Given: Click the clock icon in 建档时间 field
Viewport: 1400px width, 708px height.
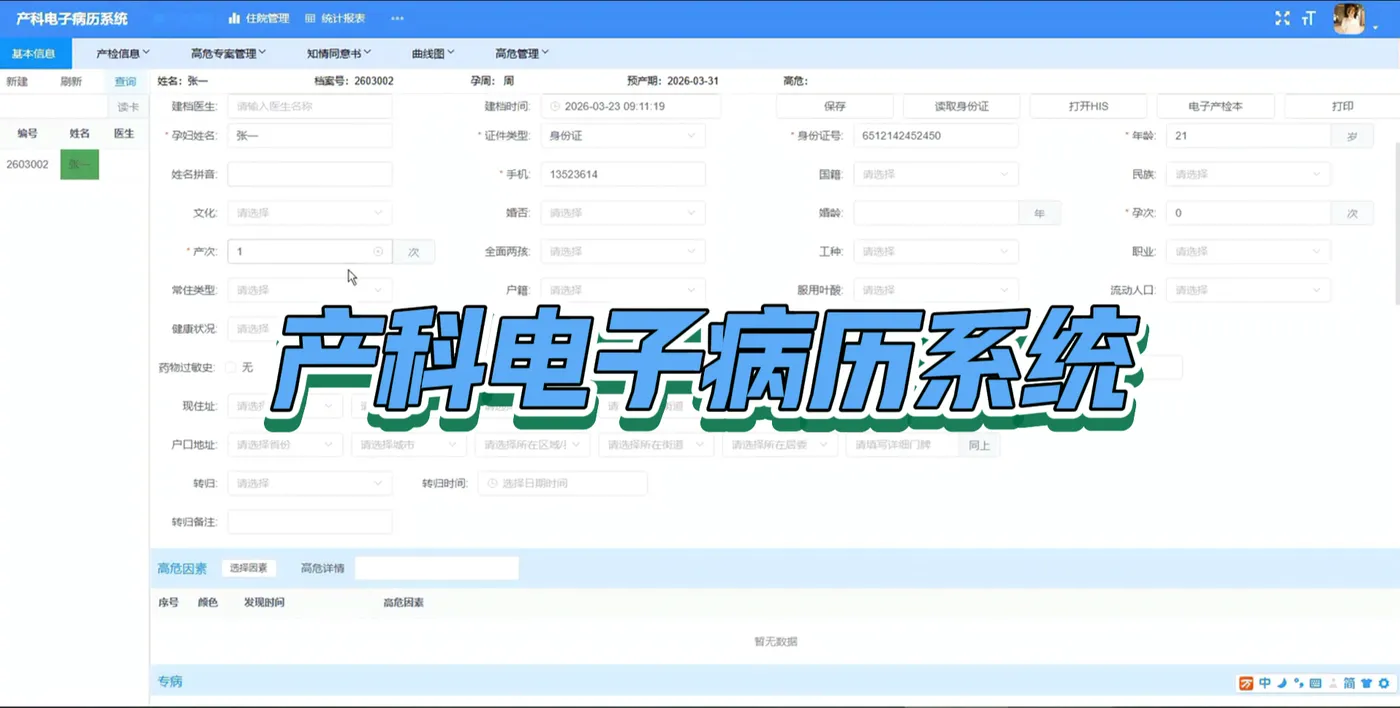Looking at the screenshot, I should (x=555, y=106).
